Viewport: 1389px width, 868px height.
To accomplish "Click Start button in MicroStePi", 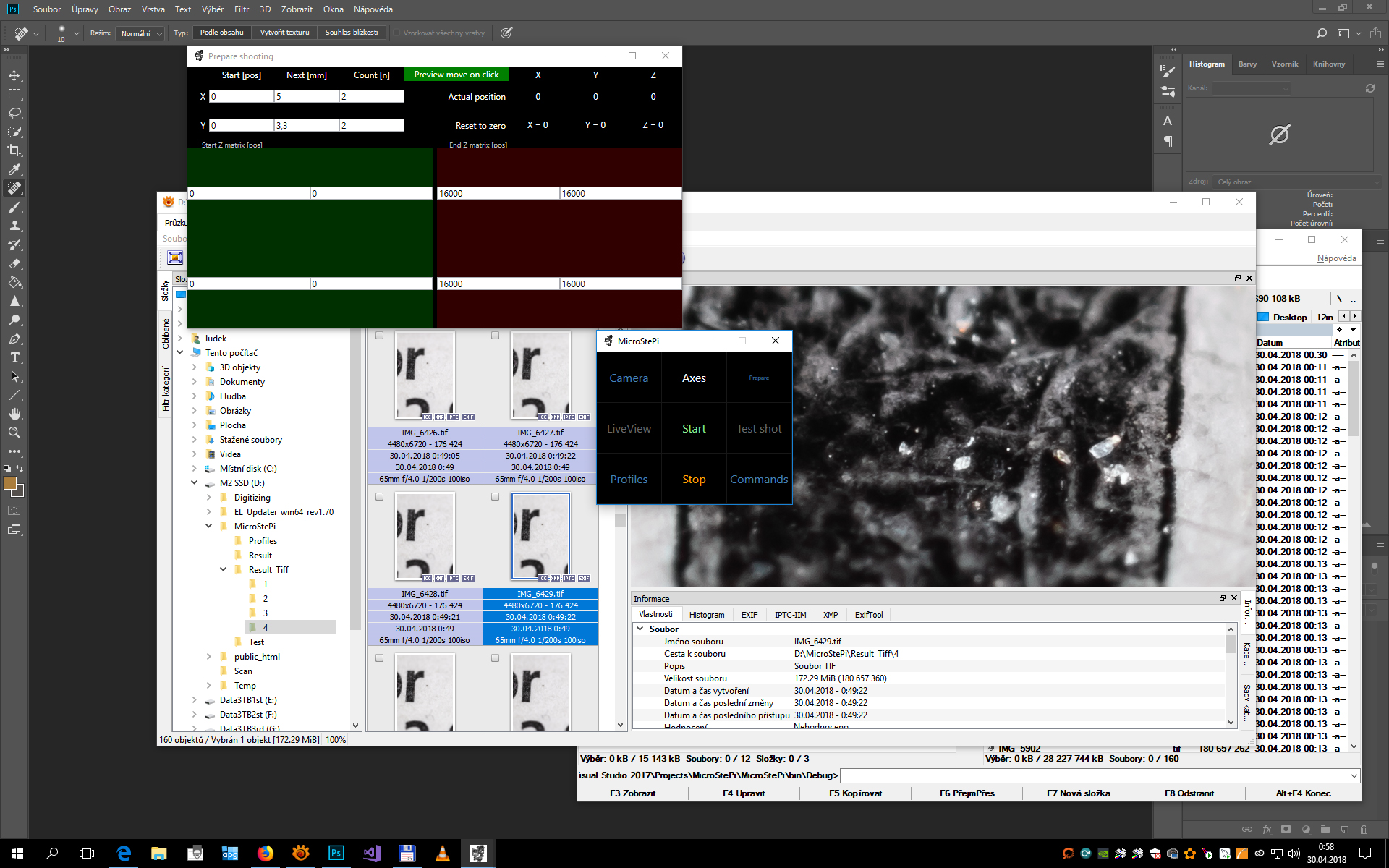I will 694,429.
